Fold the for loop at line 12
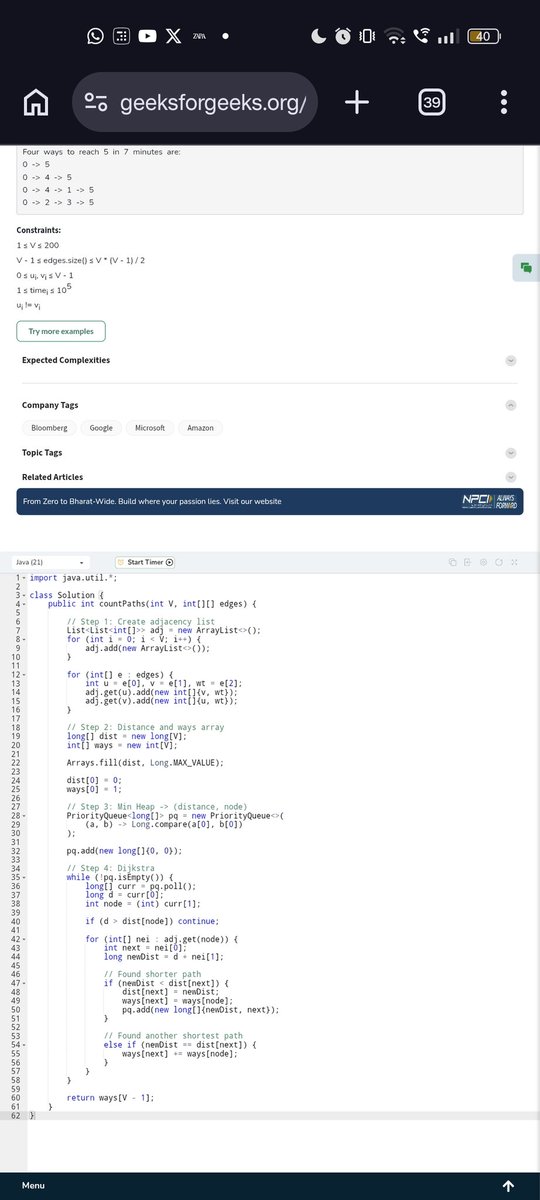The width and height of the screenshot is (540, 1200). pyautogui.click(x=23, y=674)
